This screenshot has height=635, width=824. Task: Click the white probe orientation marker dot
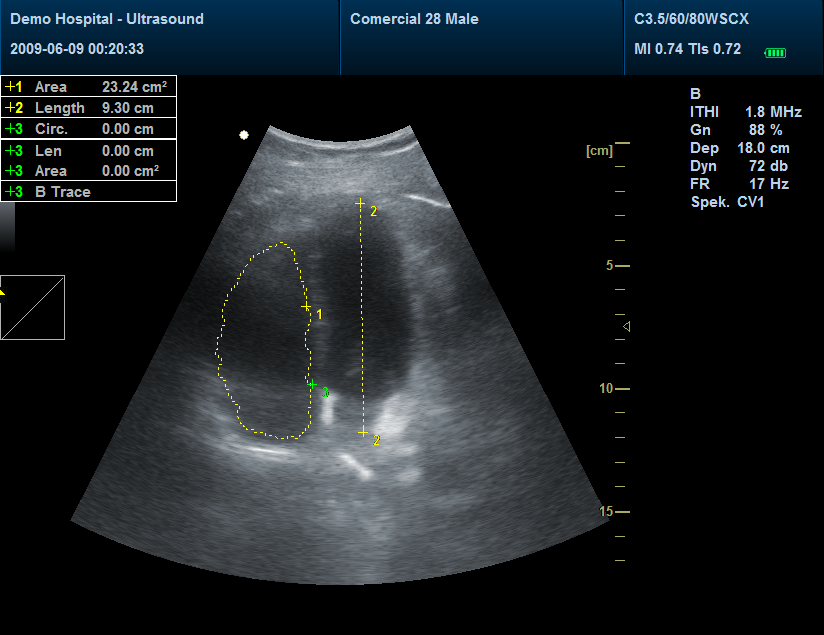243,134
